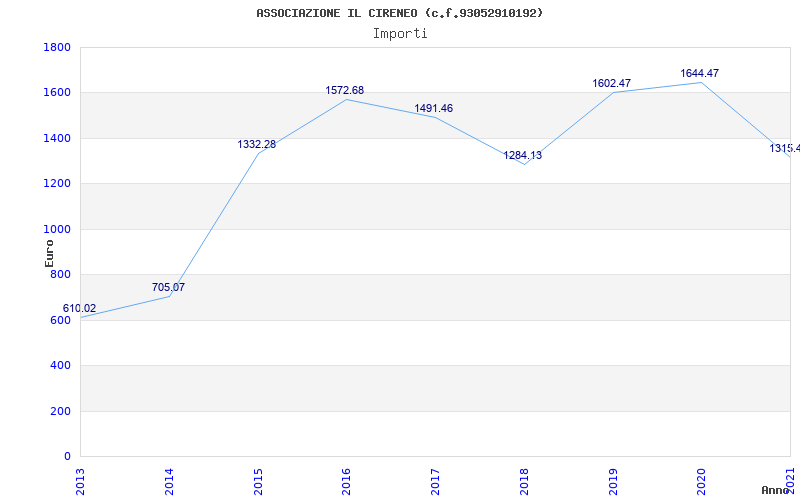
Task: Click the 2019 x-axis label
Action: click(x=612, y=482)
